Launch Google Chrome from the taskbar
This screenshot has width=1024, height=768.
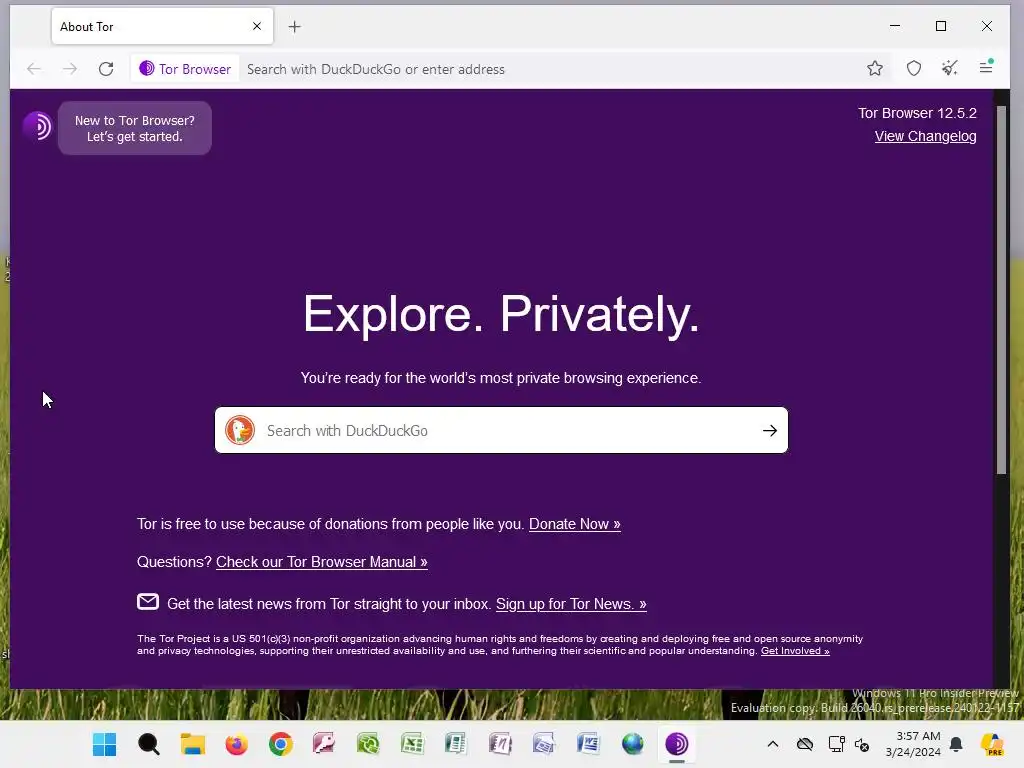pos(281,744)
